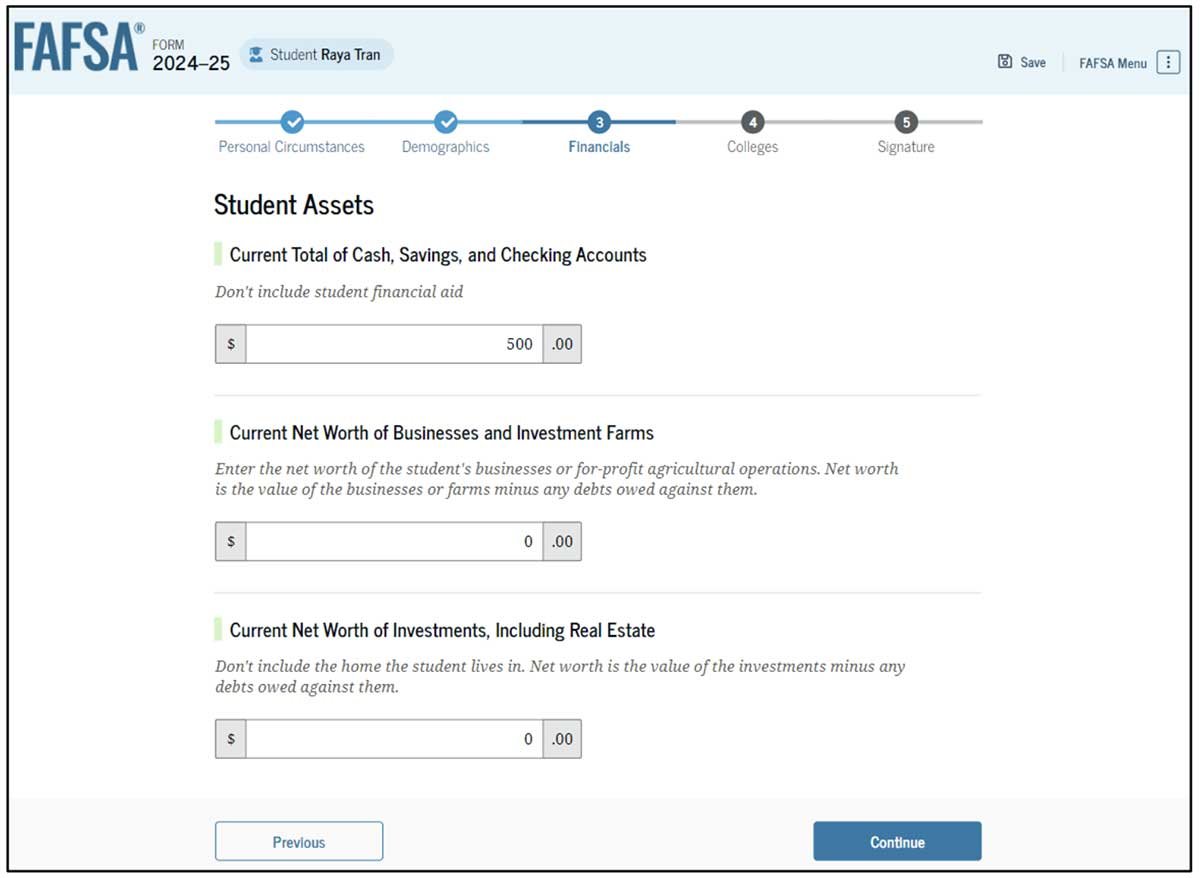Click the Student Assets heading

click(294, 205)
